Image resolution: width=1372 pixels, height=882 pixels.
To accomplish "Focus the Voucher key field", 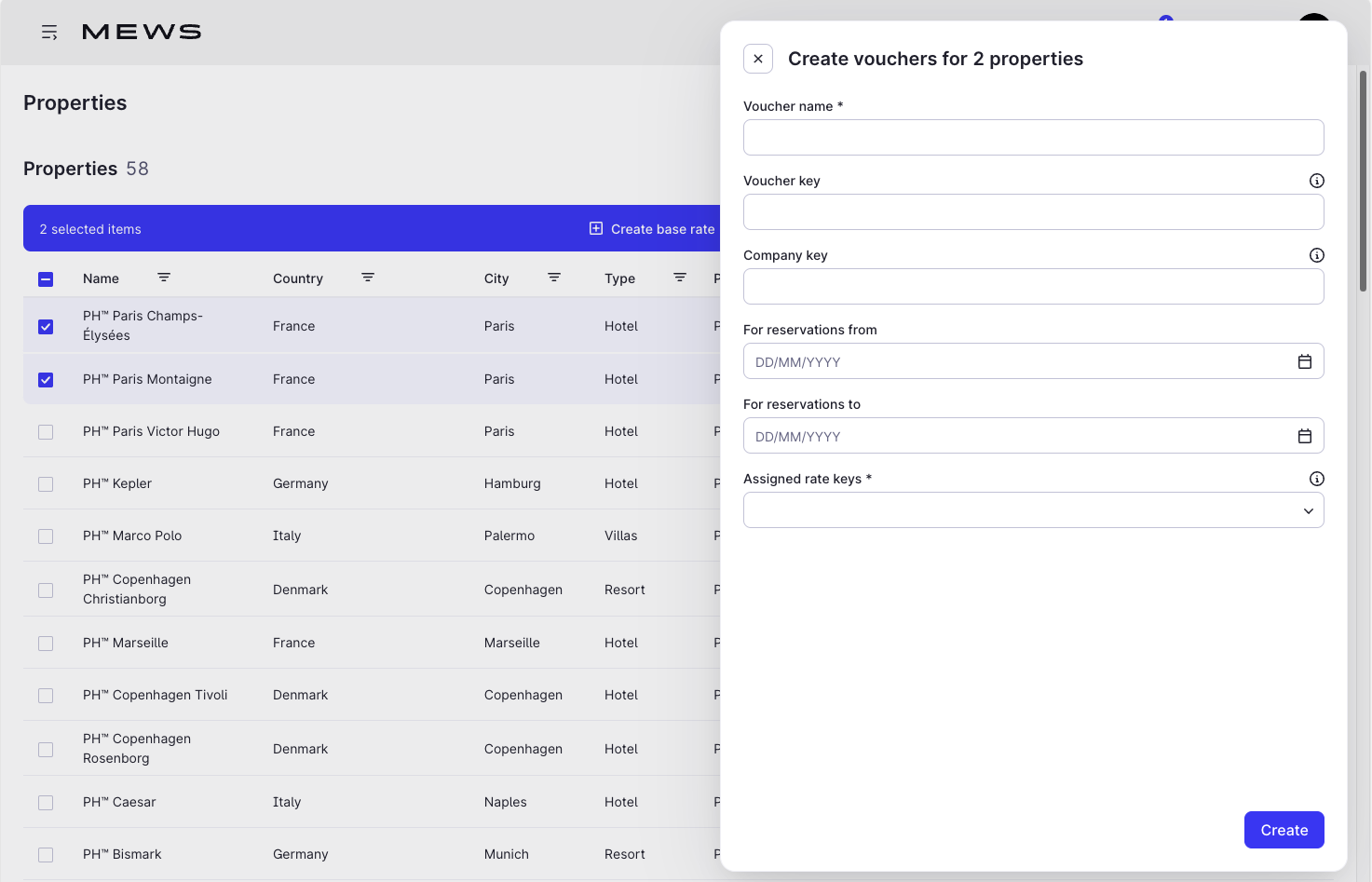I will click(1034, 212).
